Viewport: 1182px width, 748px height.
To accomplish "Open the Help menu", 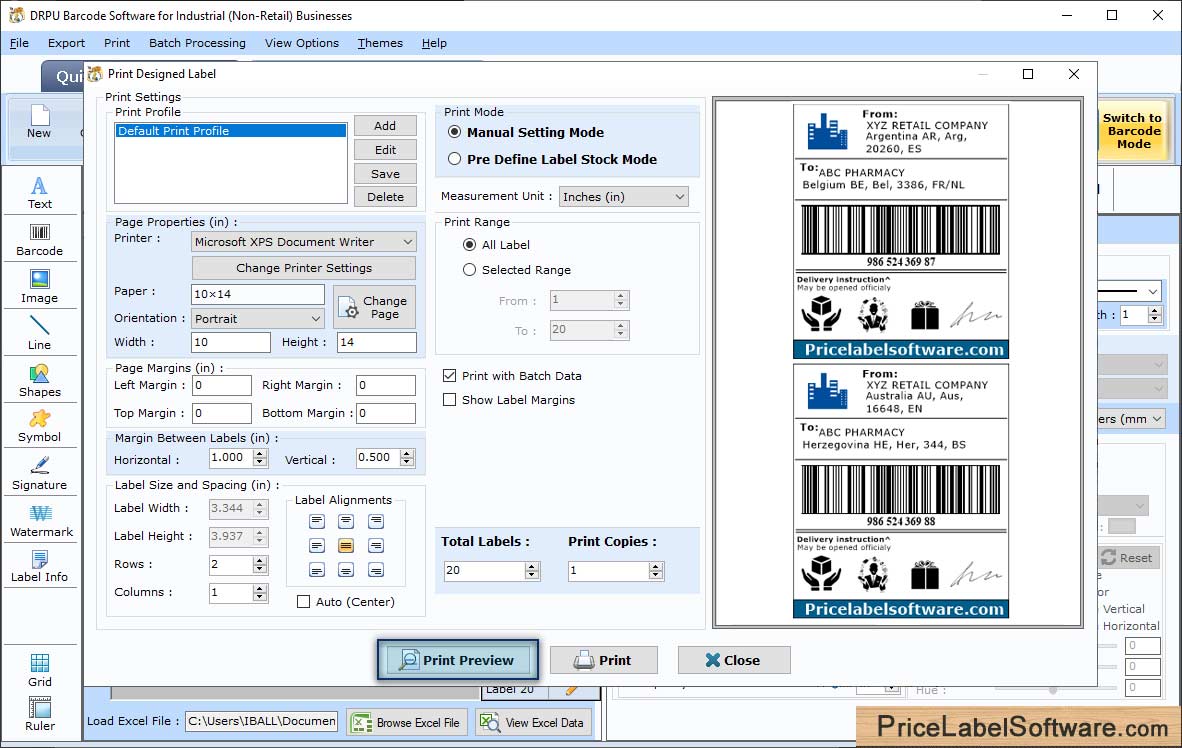I will (x=434, y=43).
